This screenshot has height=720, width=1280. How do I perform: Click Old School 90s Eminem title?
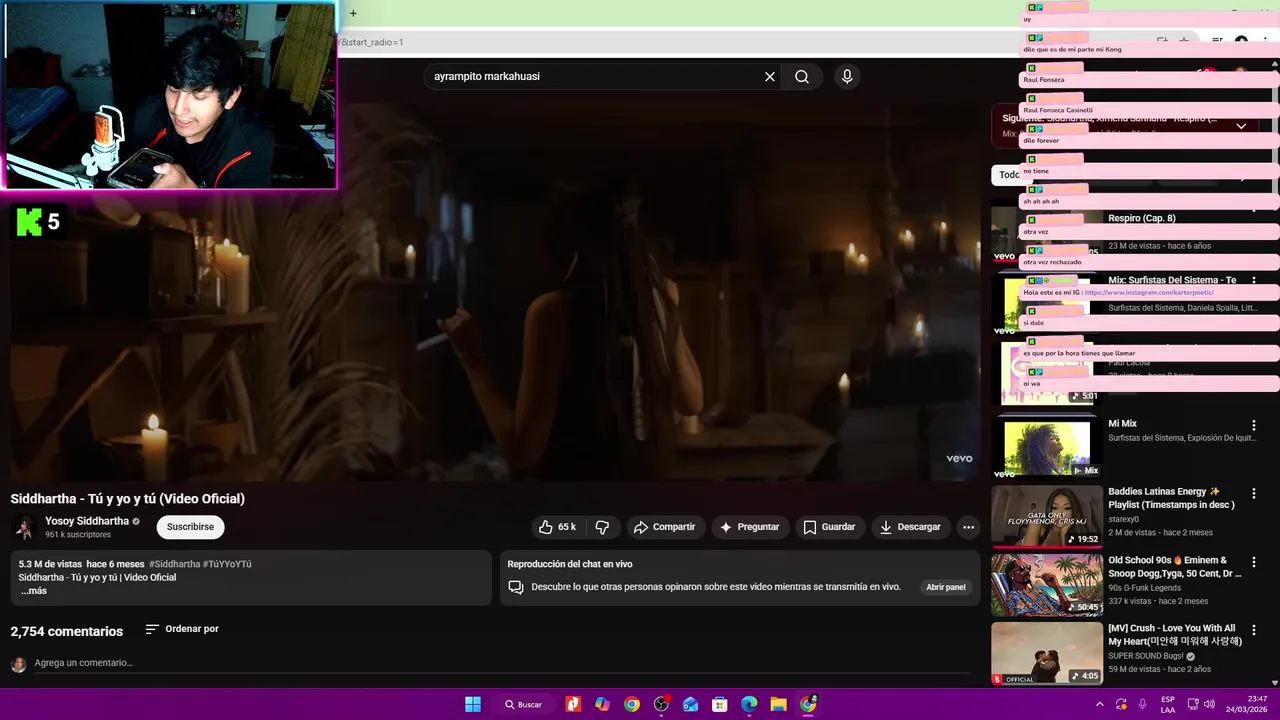click(x=1174, y=567)
